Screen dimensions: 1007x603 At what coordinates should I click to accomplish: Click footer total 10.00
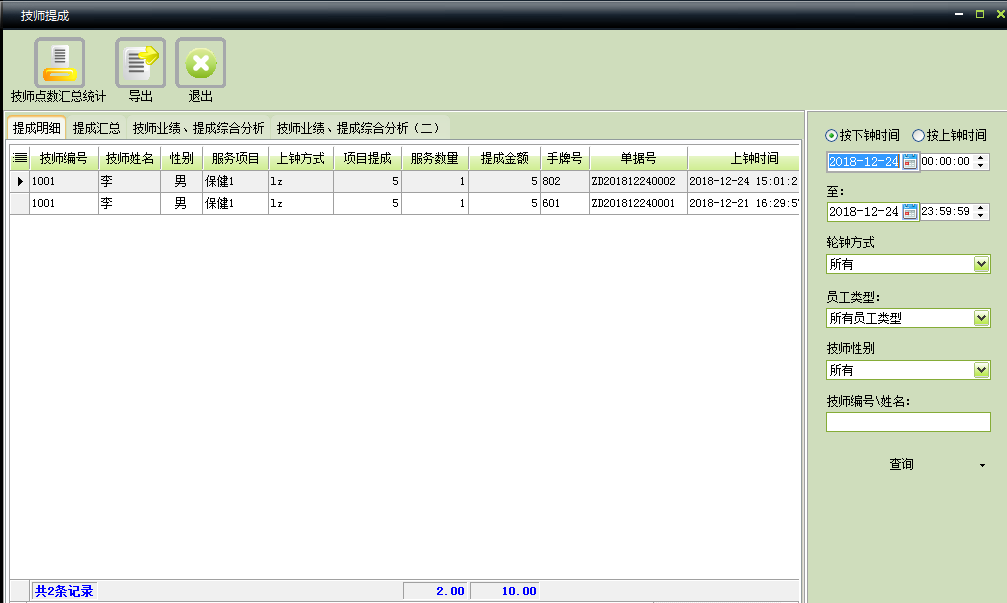tap(505, 591)
